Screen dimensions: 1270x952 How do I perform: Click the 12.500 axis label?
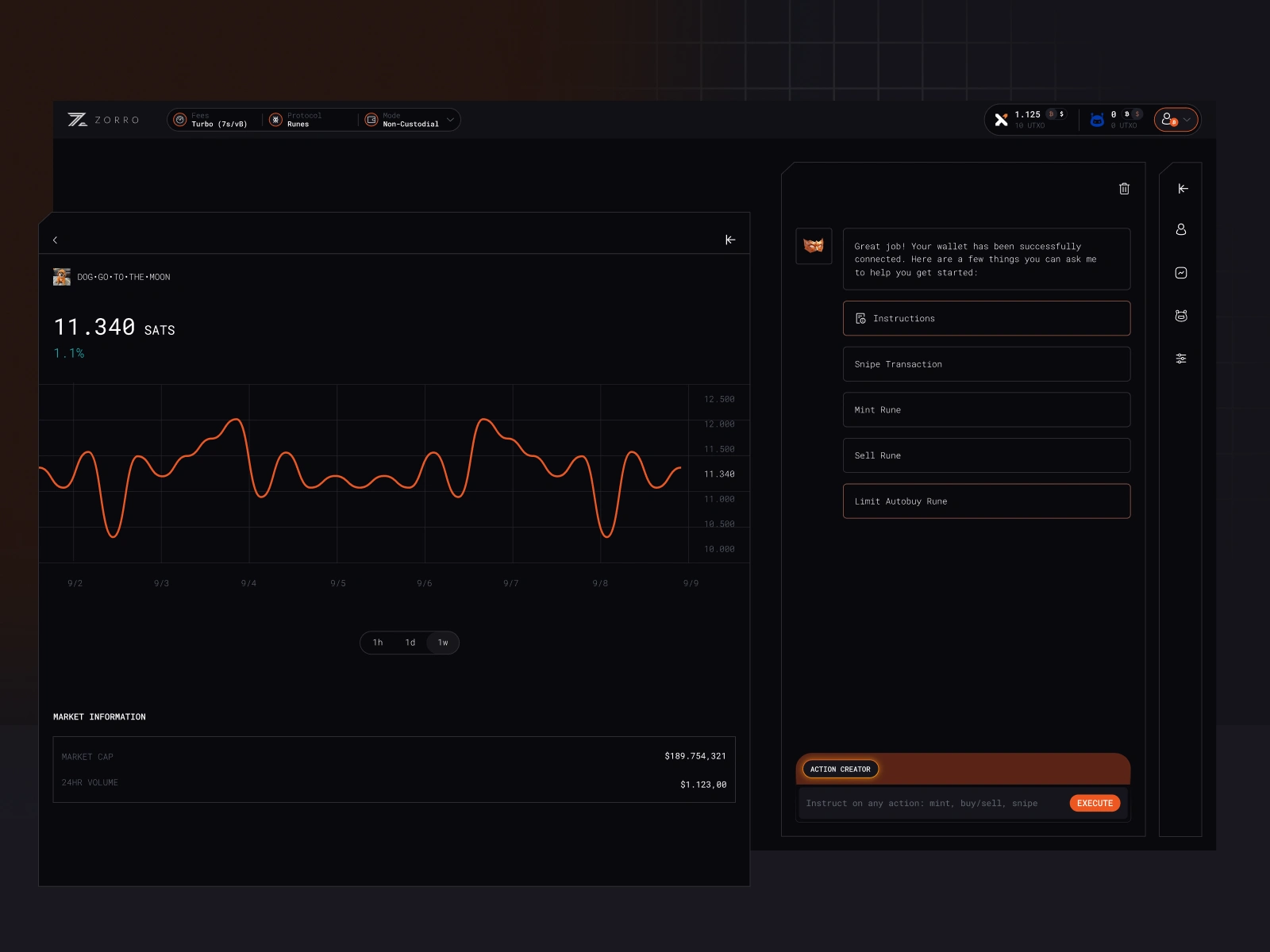[x=719, y=399]
